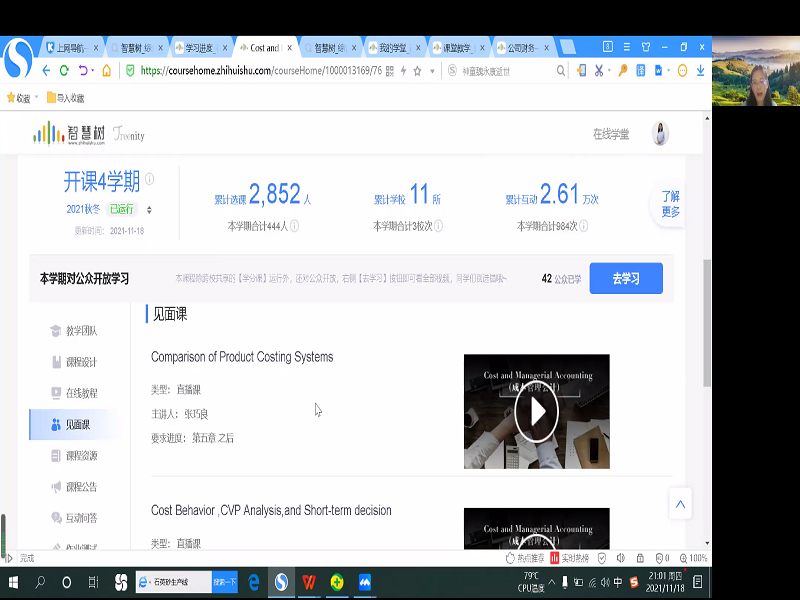Reload the page with the refresh icon
Screen dimensions: 800x600
(64, 71)
